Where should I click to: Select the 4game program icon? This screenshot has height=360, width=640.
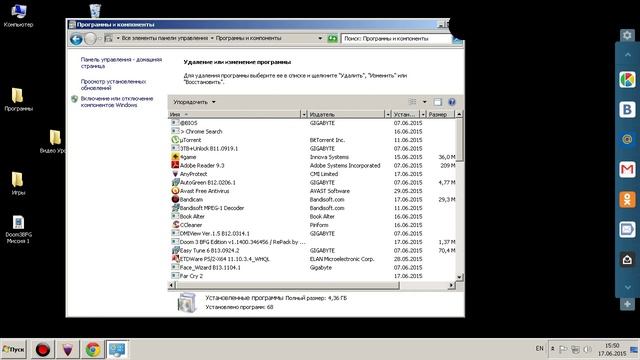tap(175, 157)
